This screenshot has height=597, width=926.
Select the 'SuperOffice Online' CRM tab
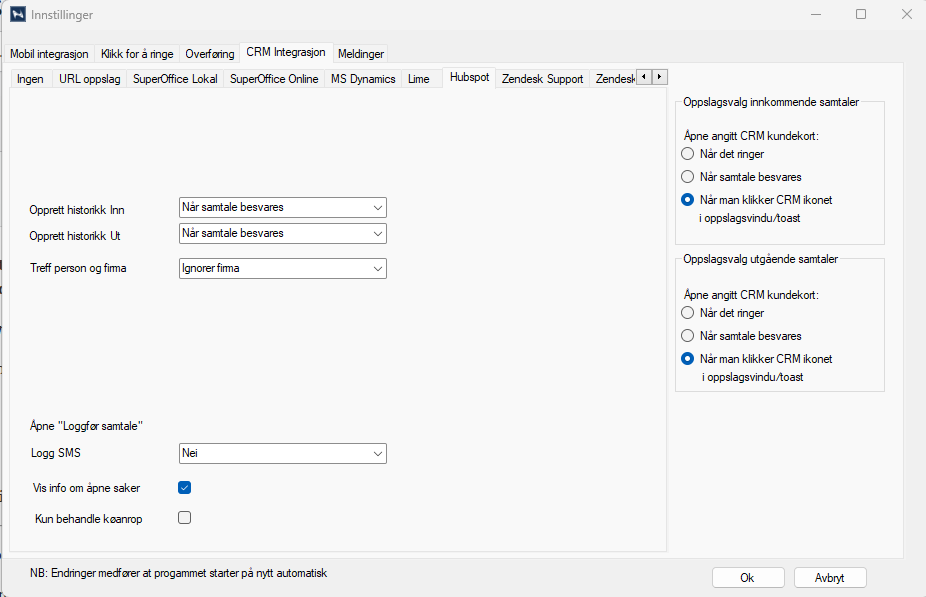point(274,79)
